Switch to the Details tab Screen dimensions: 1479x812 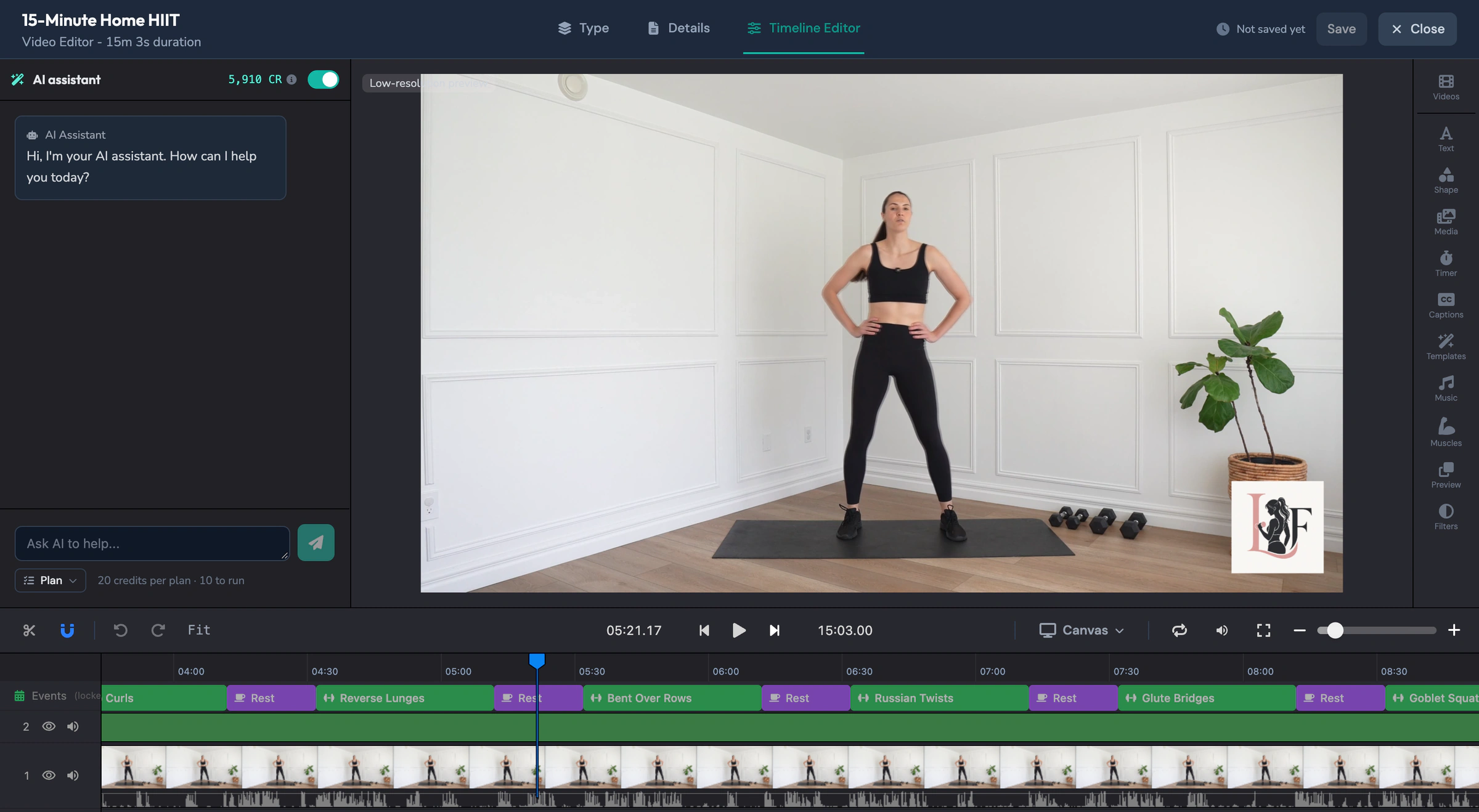678,28
